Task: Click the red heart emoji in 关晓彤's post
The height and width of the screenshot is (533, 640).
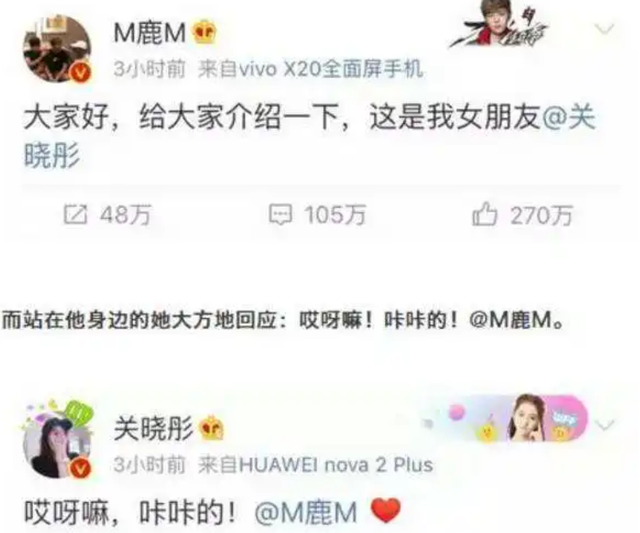Action: coord(385,510)
